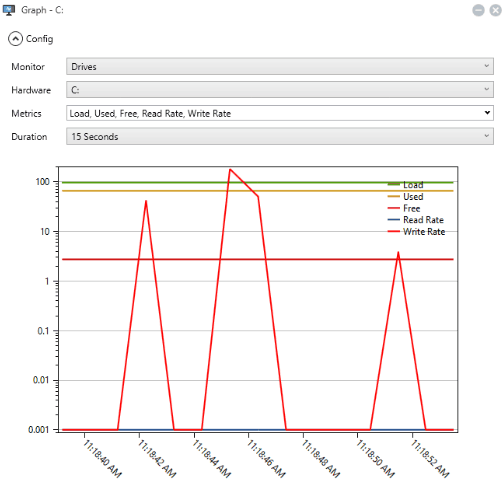Screen dimensions: 504x502
Task: Click the highest Write Rate peak
Action: [230, 170]
